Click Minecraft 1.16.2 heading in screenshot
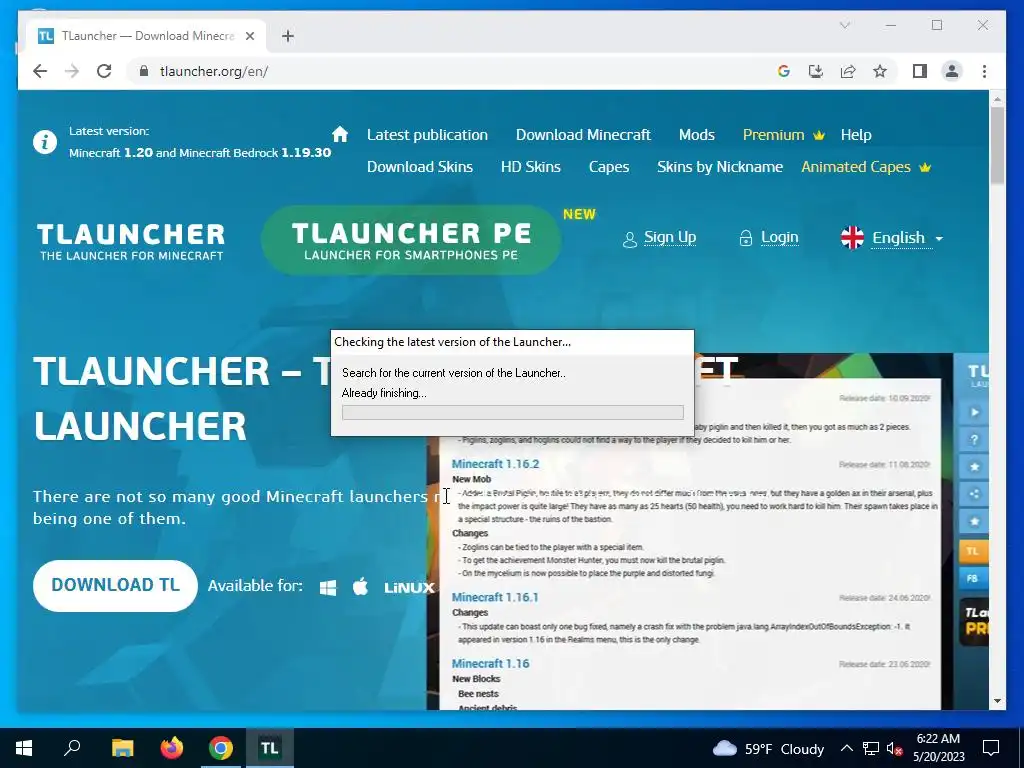1024x768 pixels. point(495,464)
